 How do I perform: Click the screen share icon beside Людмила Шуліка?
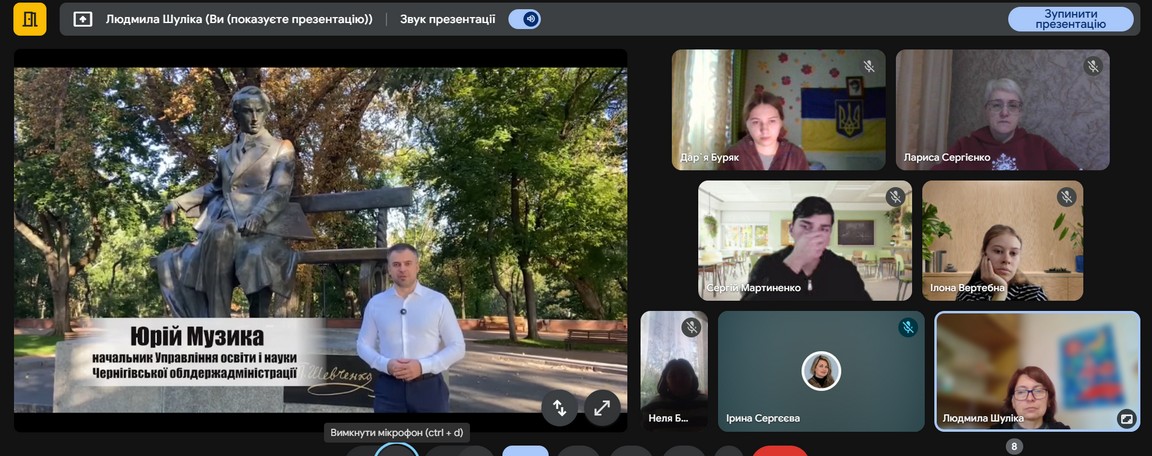point(83,19)
